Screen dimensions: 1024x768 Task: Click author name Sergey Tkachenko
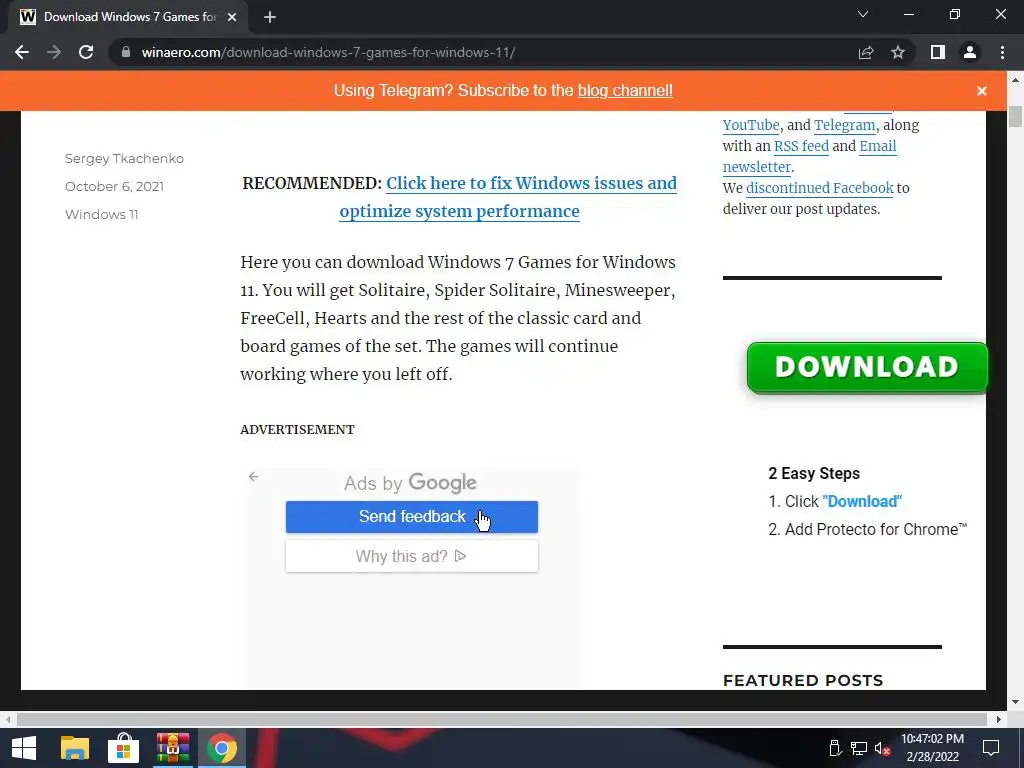[124, 158]
